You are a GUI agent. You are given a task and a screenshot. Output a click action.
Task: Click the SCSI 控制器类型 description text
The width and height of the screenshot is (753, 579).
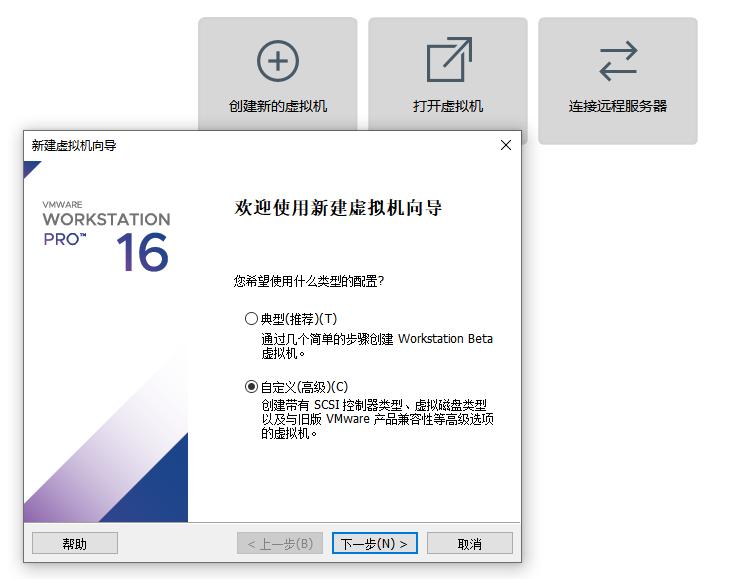coord(377,419)
